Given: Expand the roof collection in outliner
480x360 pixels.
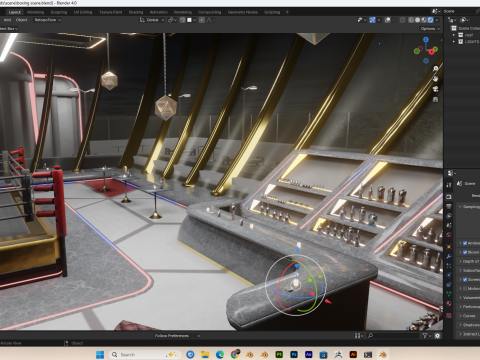Looking at the screenshot, I should pos(454,35).
